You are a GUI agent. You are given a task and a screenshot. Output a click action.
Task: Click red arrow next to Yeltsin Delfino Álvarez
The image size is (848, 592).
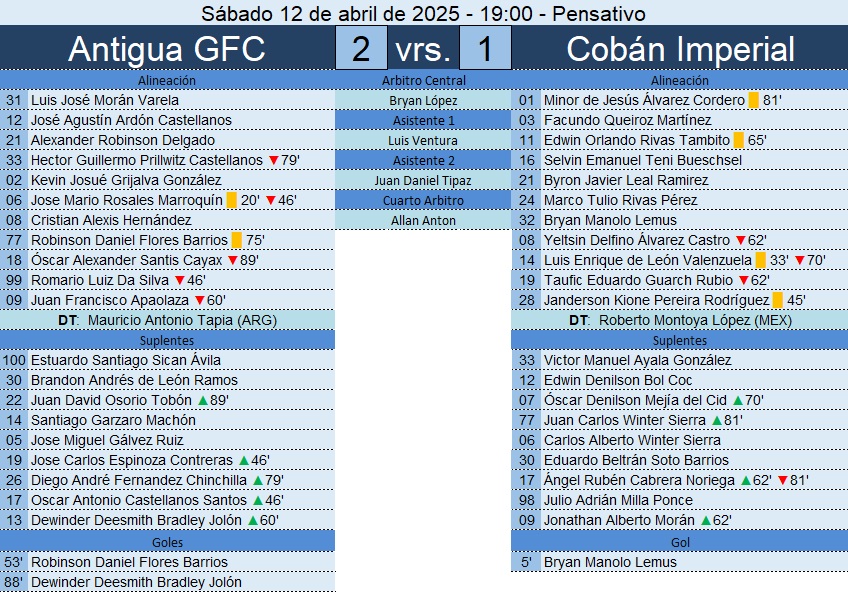point(741,240)
